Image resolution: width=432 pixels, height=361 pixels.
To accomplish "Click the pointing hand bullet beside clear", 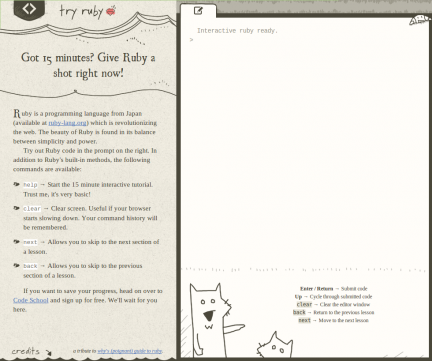I will coord(16,208).
